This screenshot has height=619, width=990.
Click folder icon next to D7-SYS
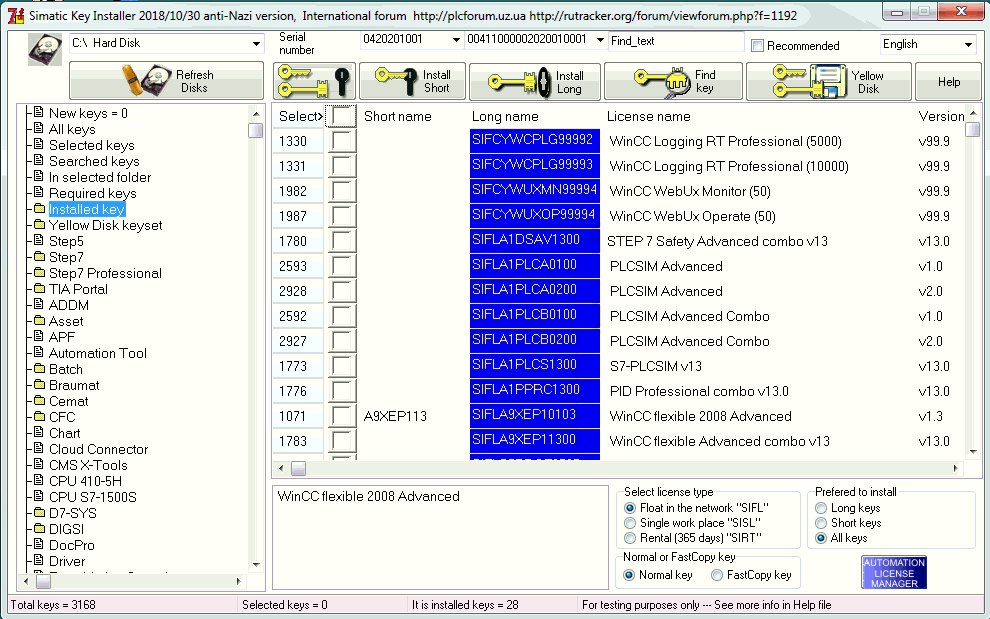[x=39, y=512]
